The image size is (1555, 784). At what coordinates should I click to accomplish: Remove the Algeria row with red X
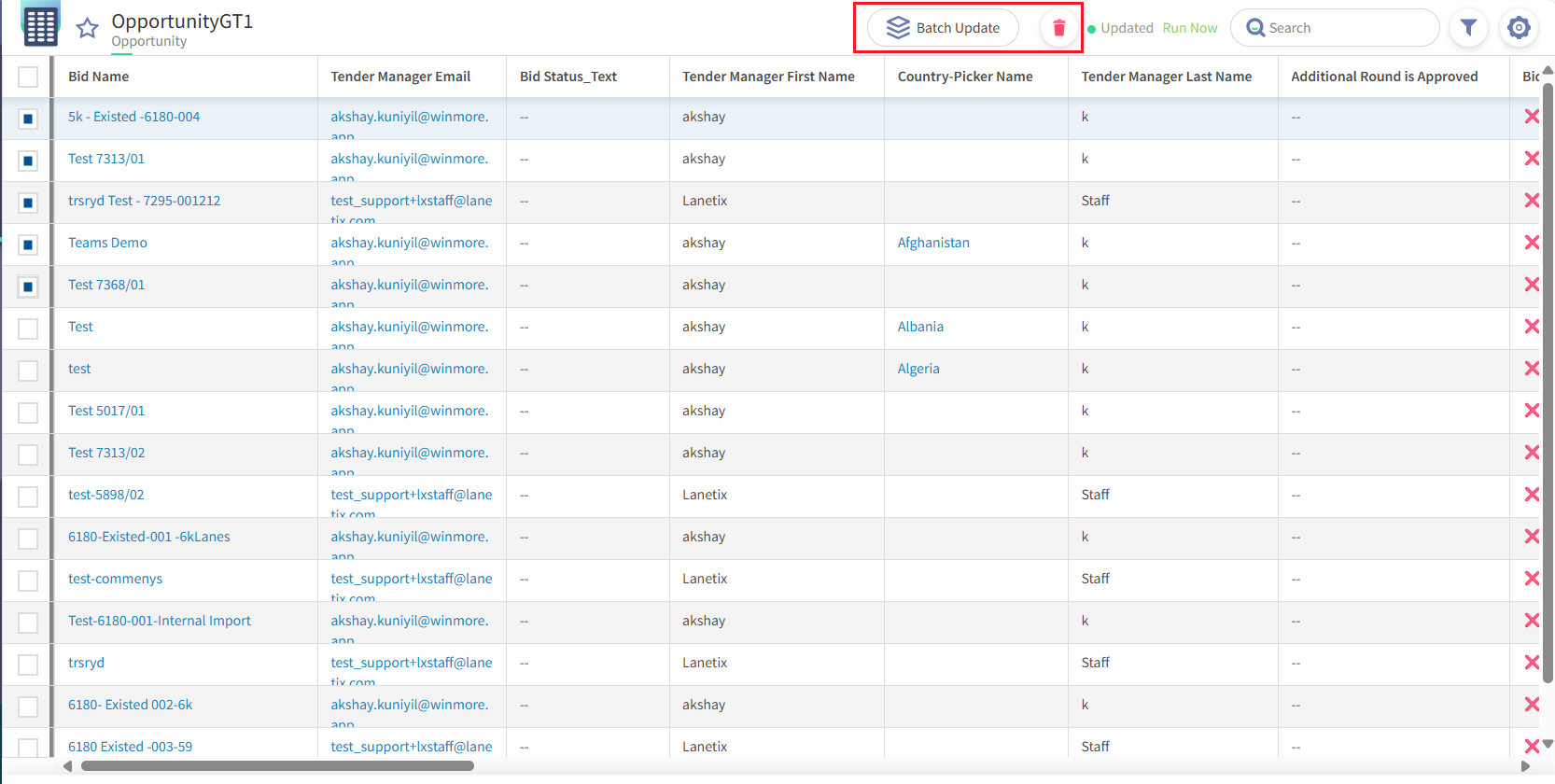pos(1532,369)
